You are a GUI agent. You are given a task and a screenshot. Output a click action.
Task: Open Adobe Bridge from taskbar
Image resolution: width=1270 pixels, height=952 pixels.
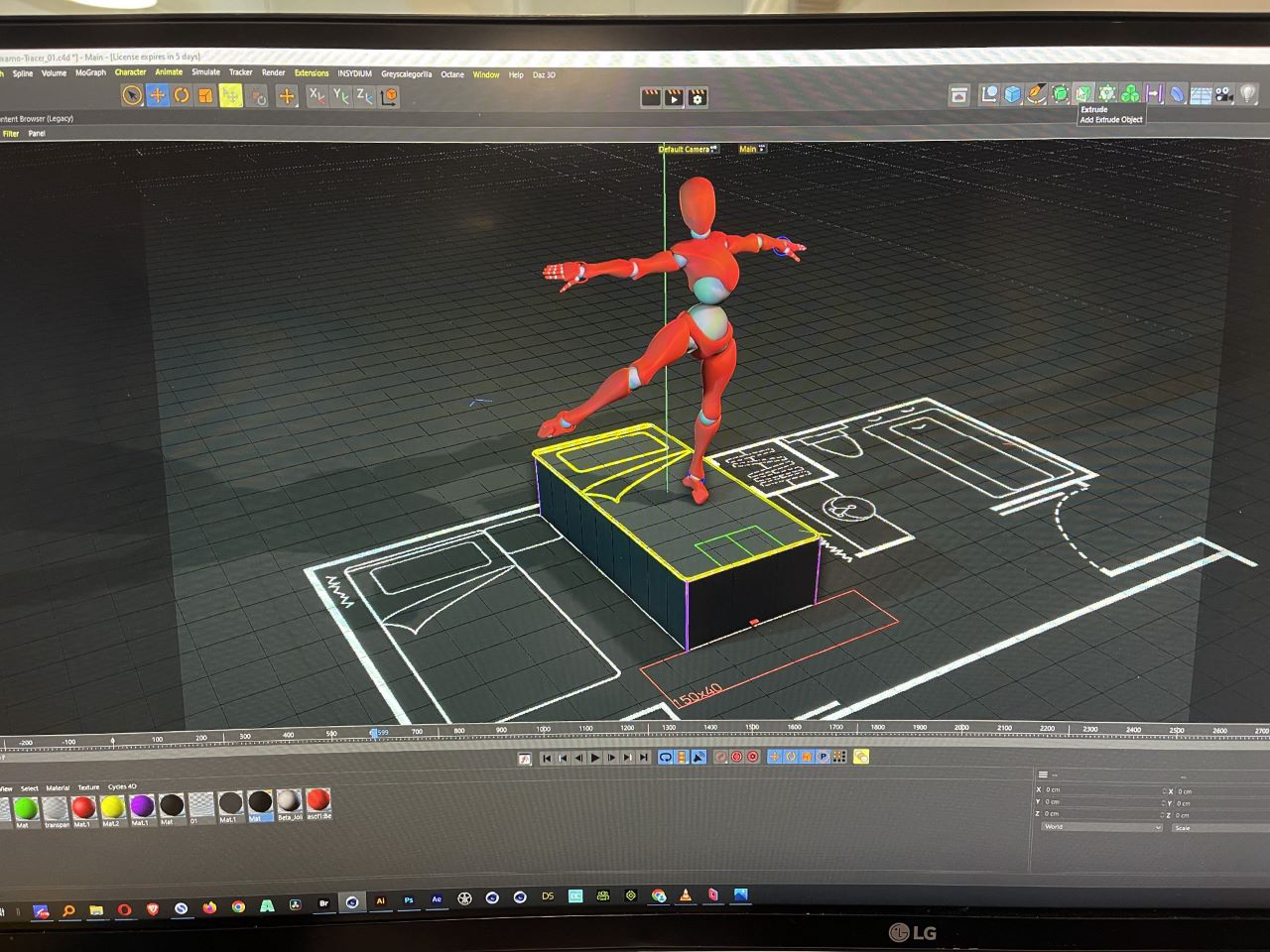click(x=323, y=903)
